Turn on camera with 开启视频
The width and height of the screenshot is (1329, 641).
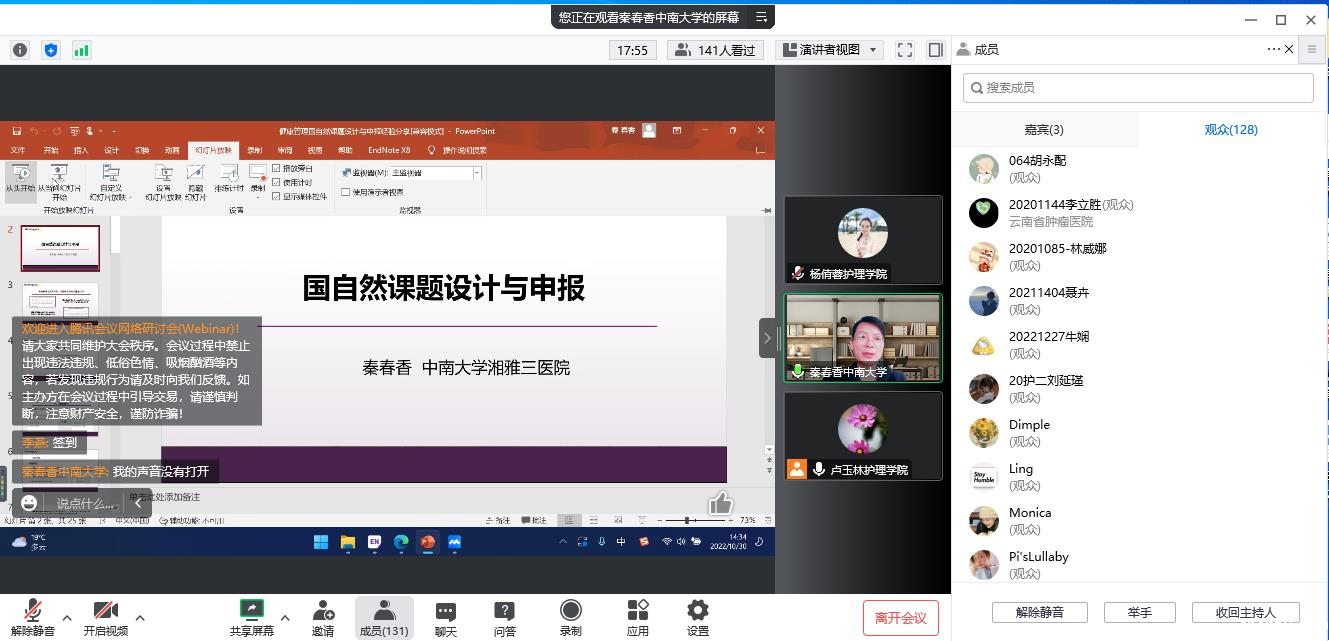pos(105,617)
